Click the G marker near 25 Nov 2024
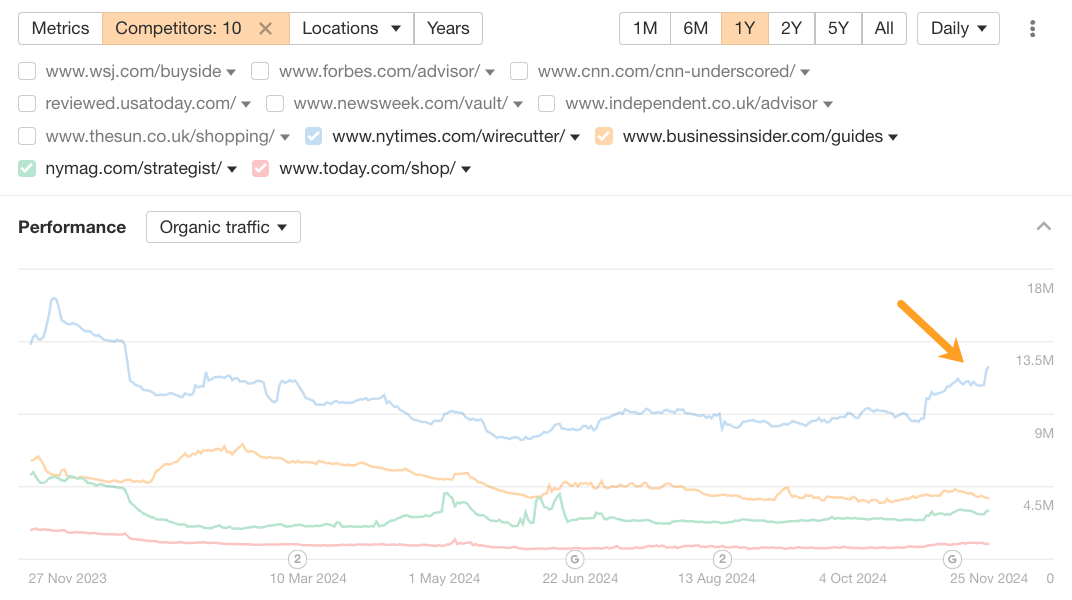Image resolution: width=1072 pixels, height=600 pixels. (x=952, y=559)
